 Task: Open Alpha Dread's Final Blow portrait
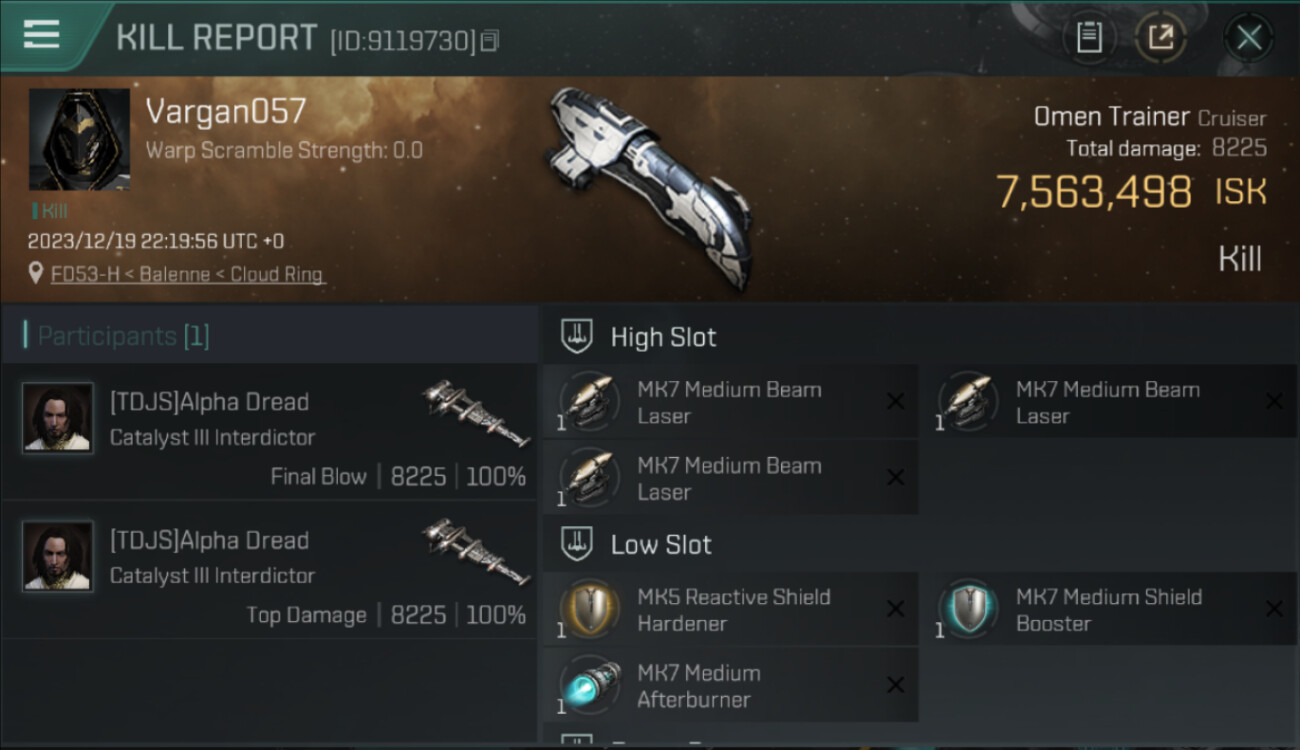coord(58,417)
